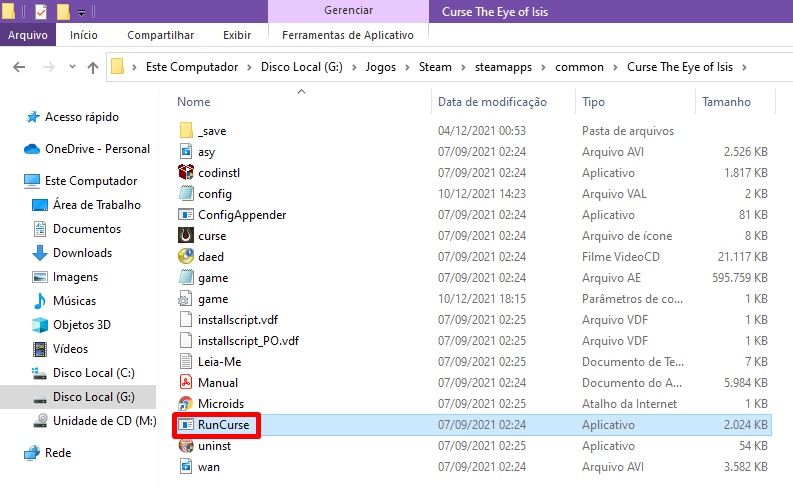Open the Arquivo menu
This screenshot has width=793, height=487.
[28, 35]
